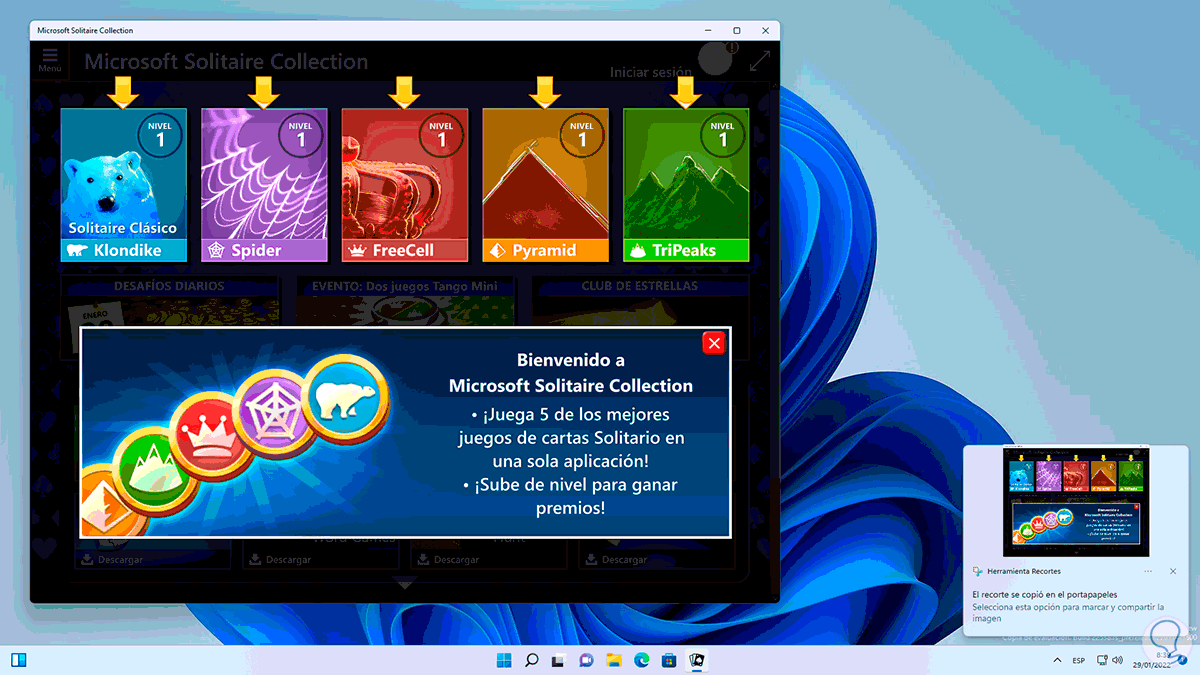The image size is (1200, 675).
Task: Click the red crown badge in welcome dialog
Action: [x=210, y=437]
